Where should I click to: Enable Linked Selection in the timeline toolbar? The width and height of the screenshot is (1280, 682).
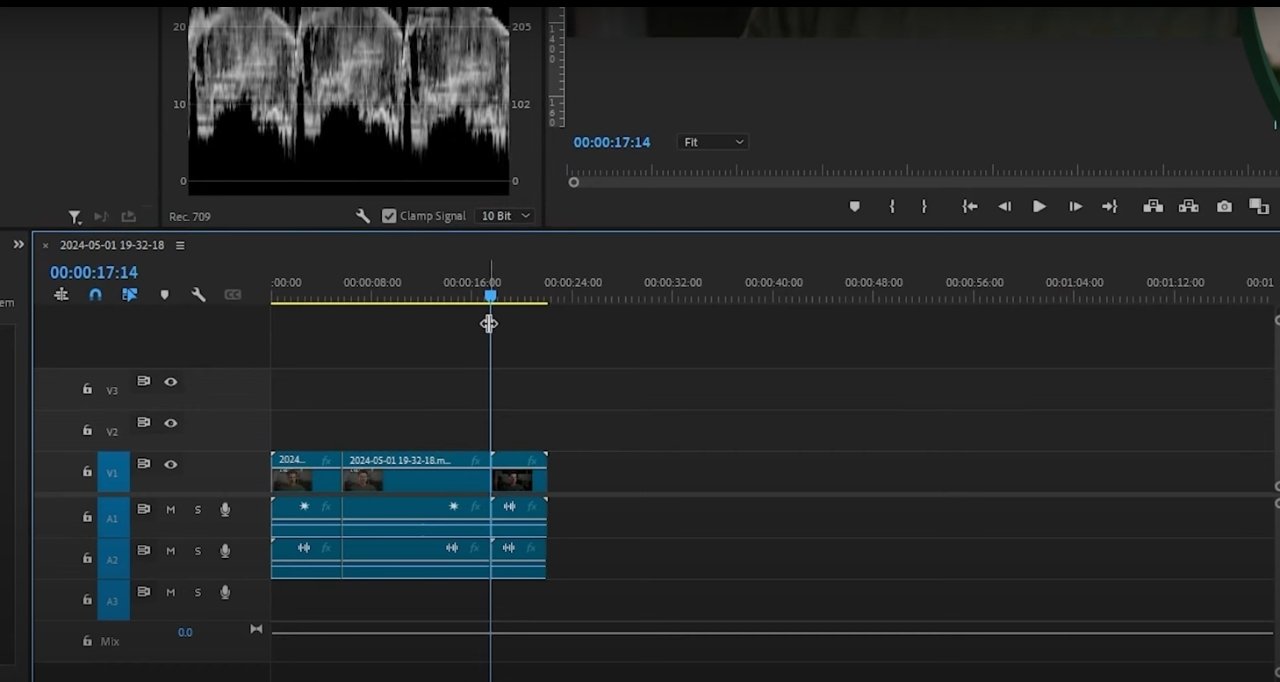[129, 295]
